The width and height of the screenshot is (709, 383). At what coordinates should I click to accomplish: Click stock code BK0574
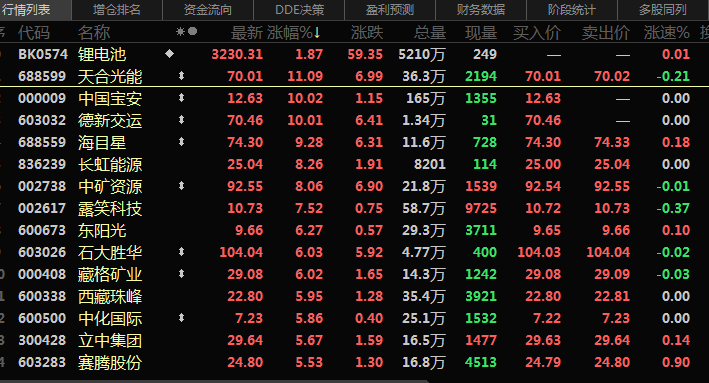tap(43, 54)
